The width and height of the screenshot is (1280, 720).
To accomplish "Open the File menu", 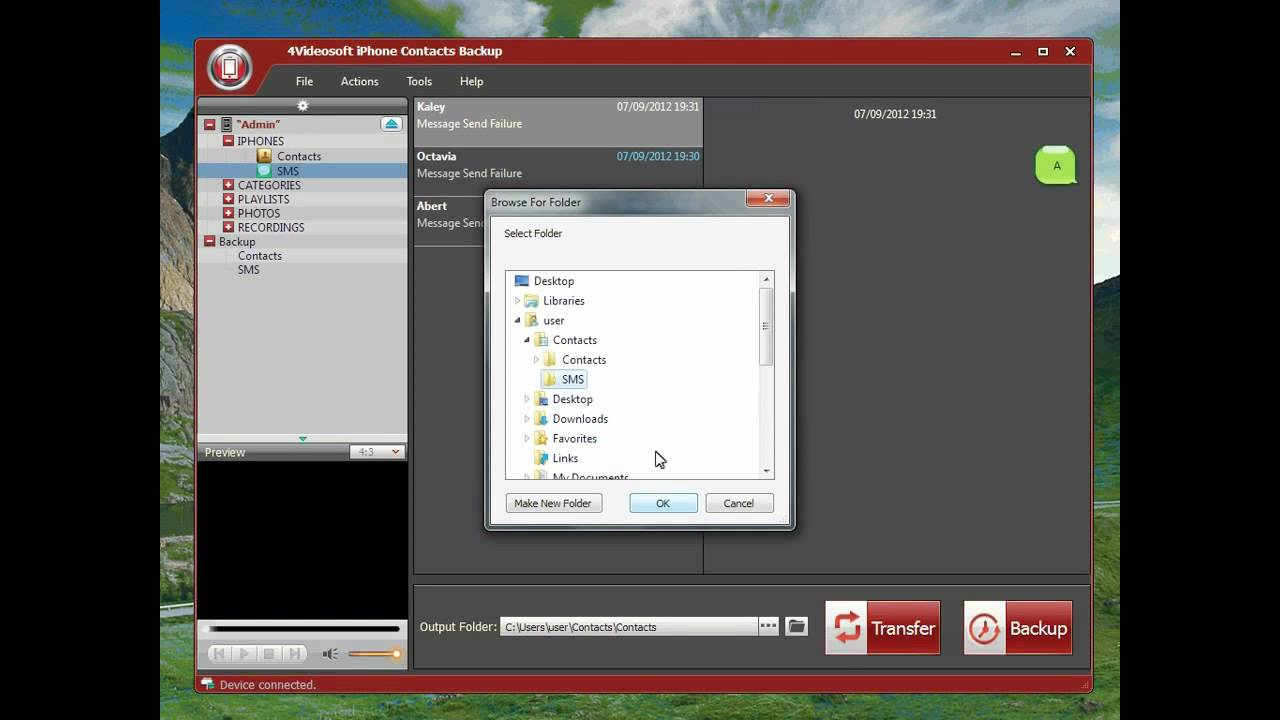I will coord(304,81).
